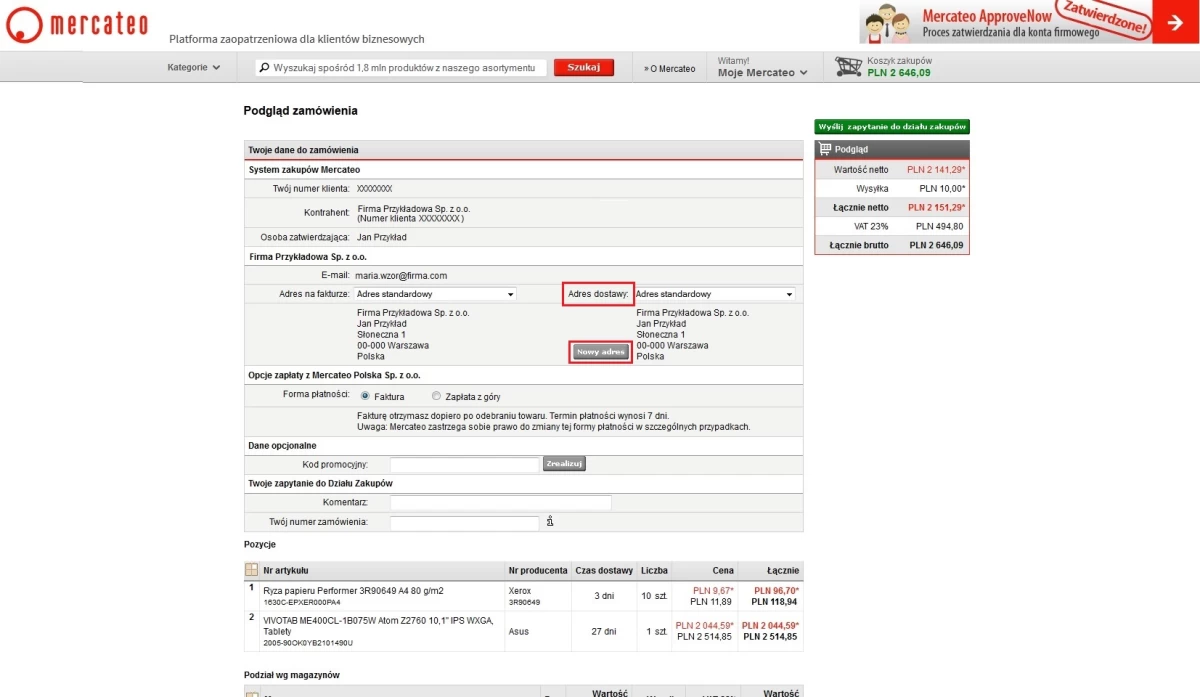Open the Moje Mercateo menu

click(x=762, y=72)
